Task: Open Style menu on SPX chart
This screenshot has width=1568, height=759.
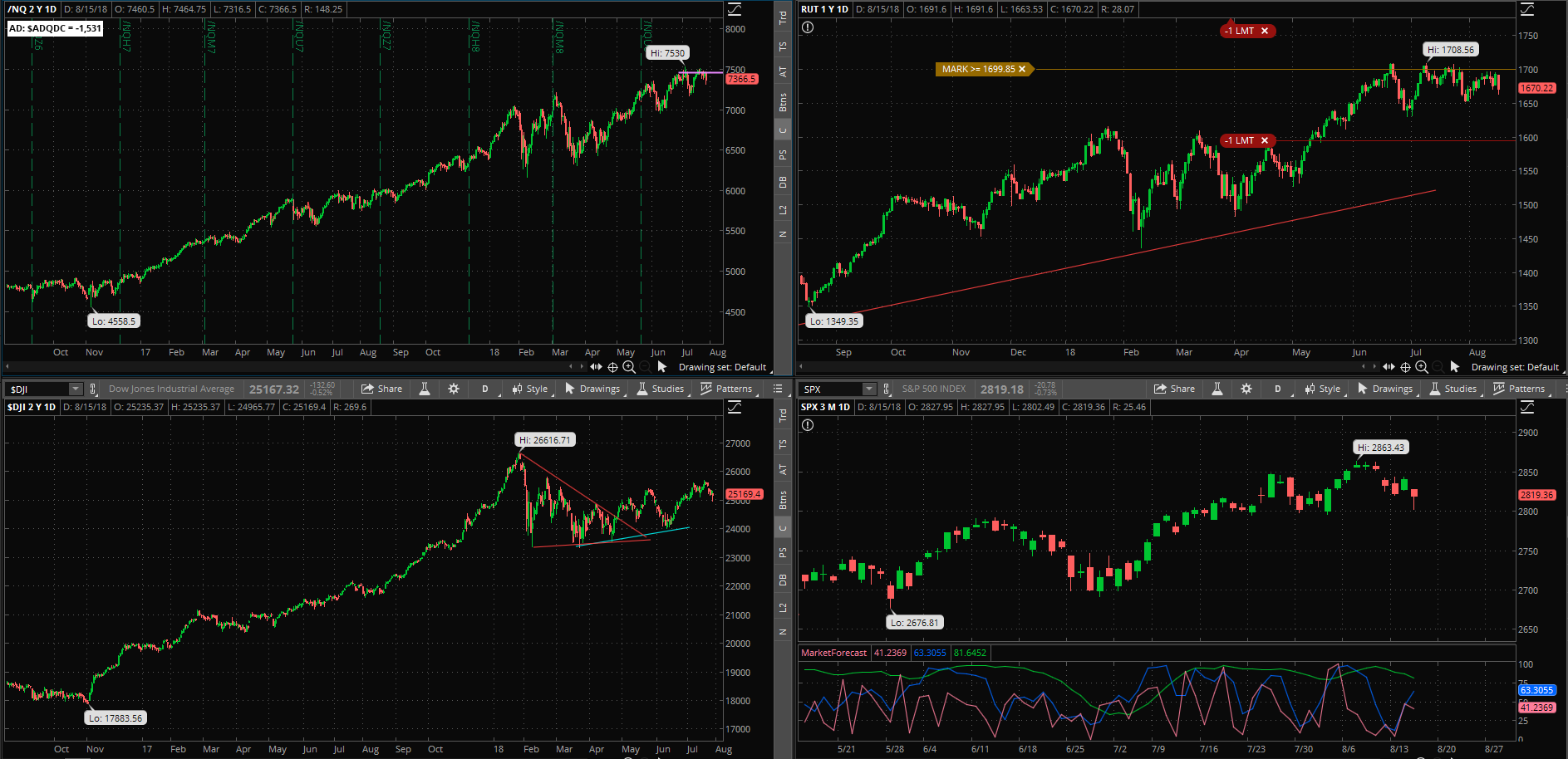Action: pos(1323,389)
